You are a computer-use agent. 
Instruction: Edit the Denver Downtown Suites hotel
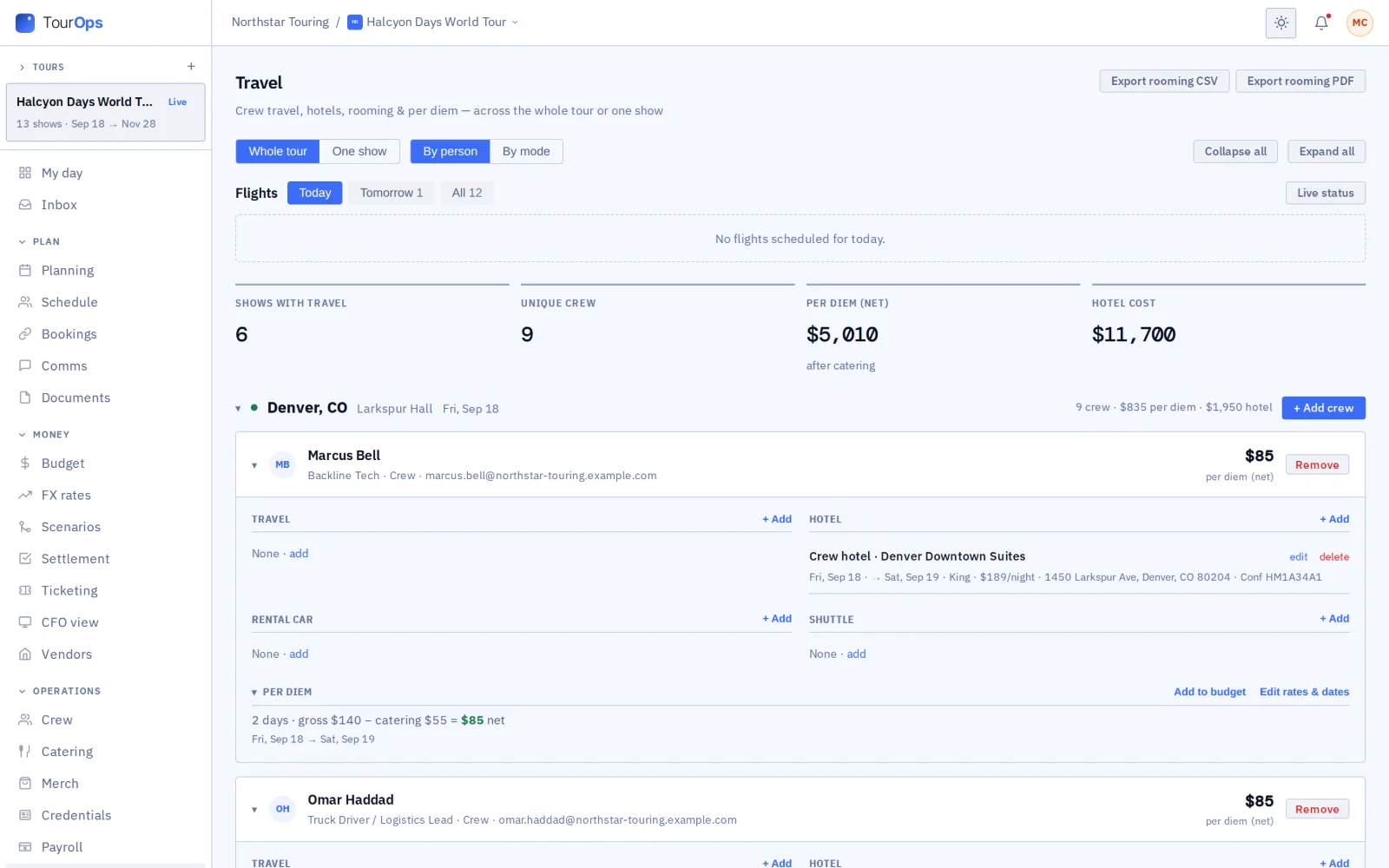pos(1298,557)
